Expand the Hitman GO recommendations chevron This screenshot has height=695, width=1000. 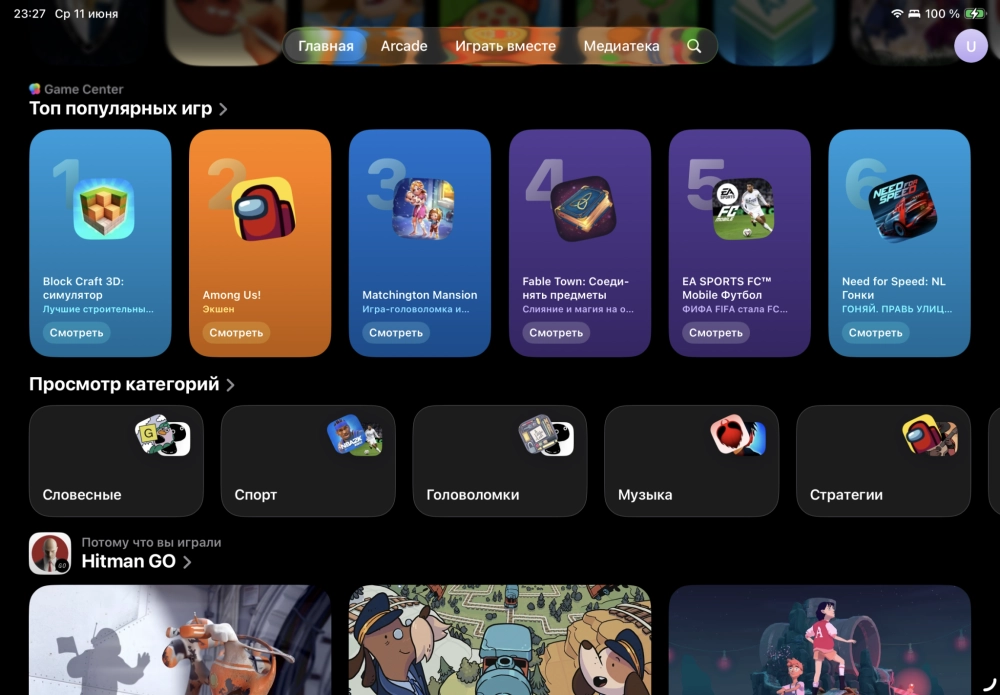pos(188,562)
